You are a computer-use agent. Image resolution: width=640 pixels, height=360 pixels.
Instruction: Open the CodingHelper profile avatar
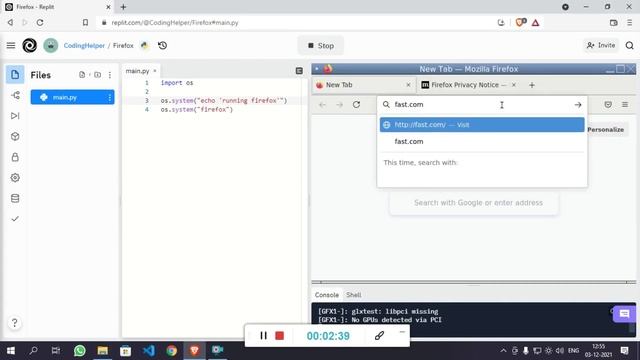coord(51,45)
